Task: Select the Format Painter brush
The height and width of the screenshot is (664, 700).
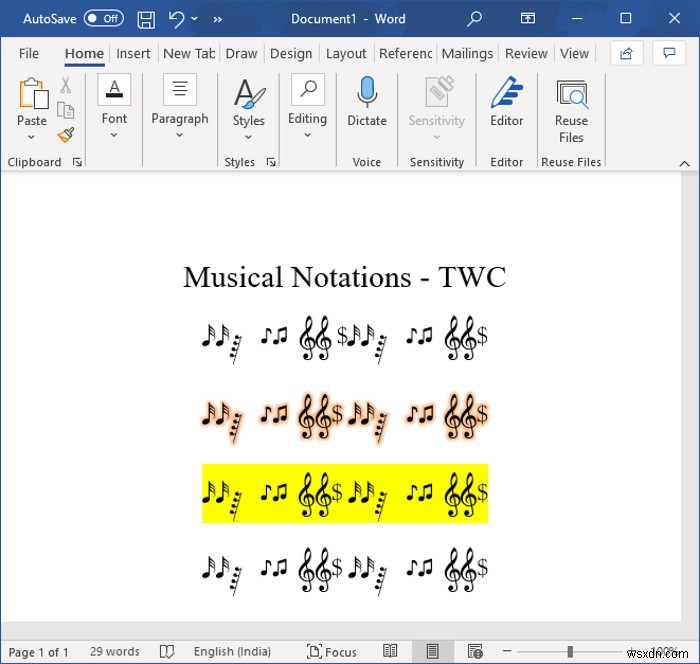Action: pos(66,135)
